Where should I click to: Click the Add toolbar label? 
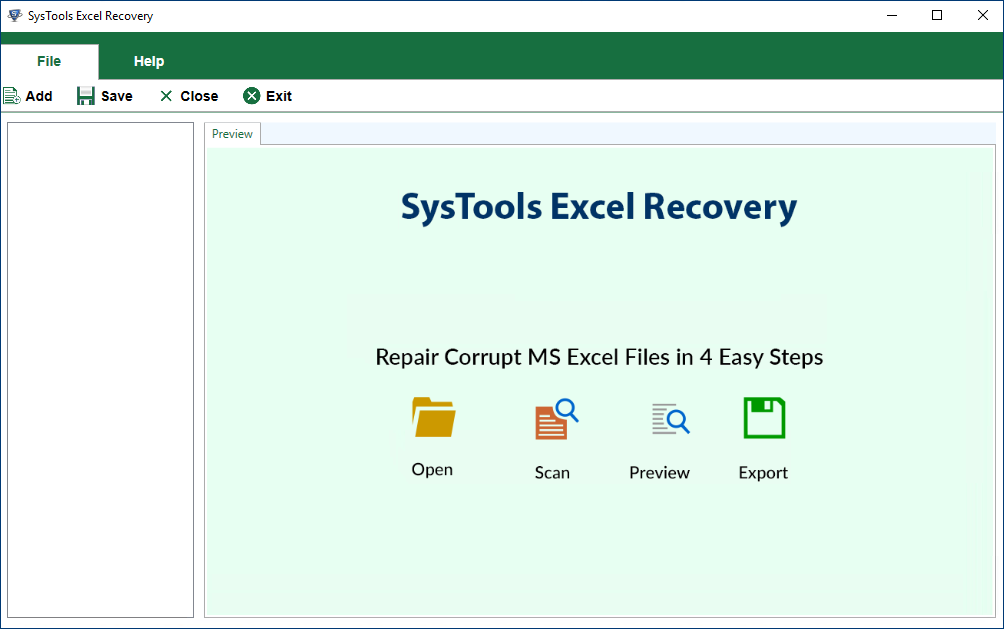[39, 96]
